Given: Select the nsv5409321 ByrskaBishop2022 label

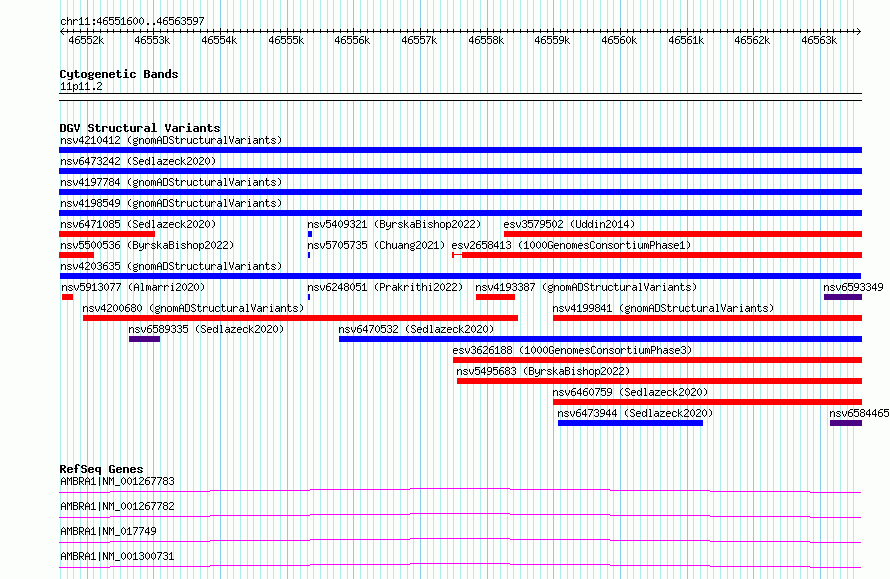Looking at the screenshot, I should (394, 224).
